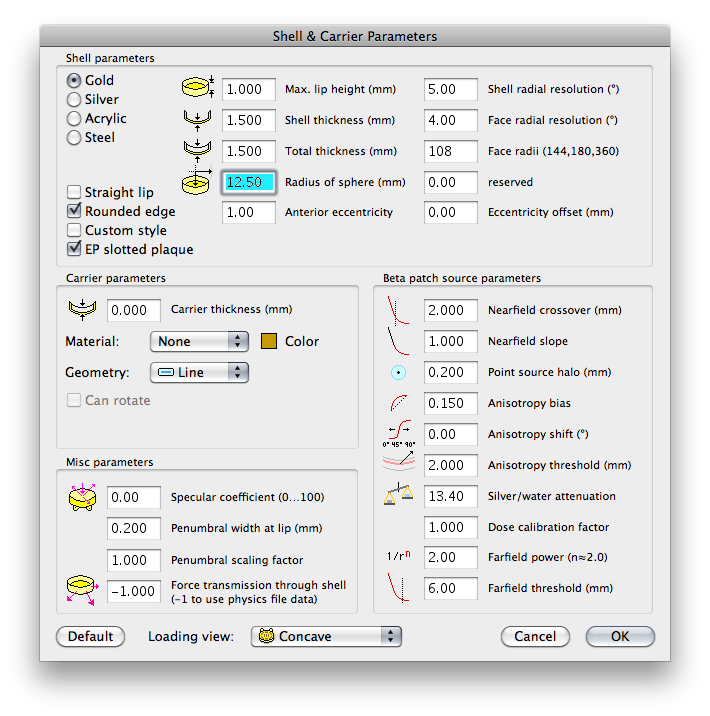Open the carrier Color swatch
Screen dimensions: 710x716
point(269,341)
